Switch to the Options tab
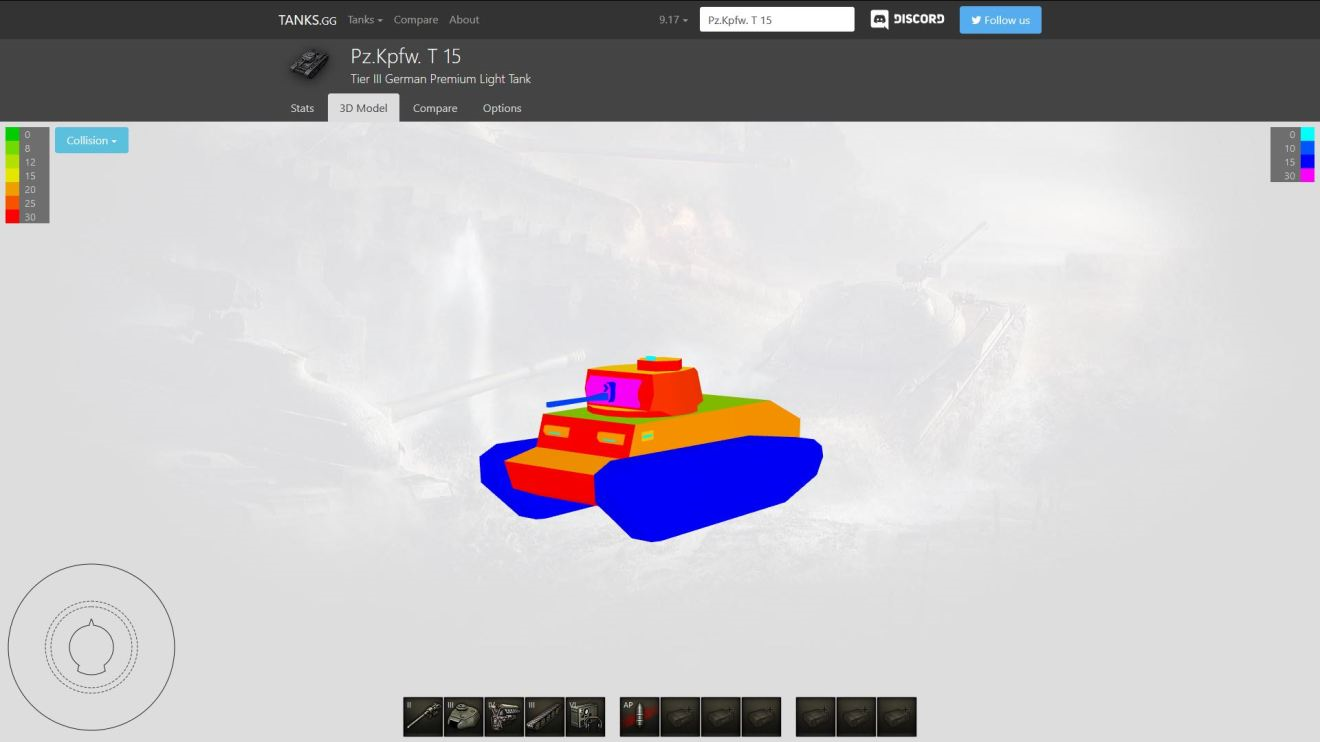This screenshot has height=742, width=1320. coord(502,108)
